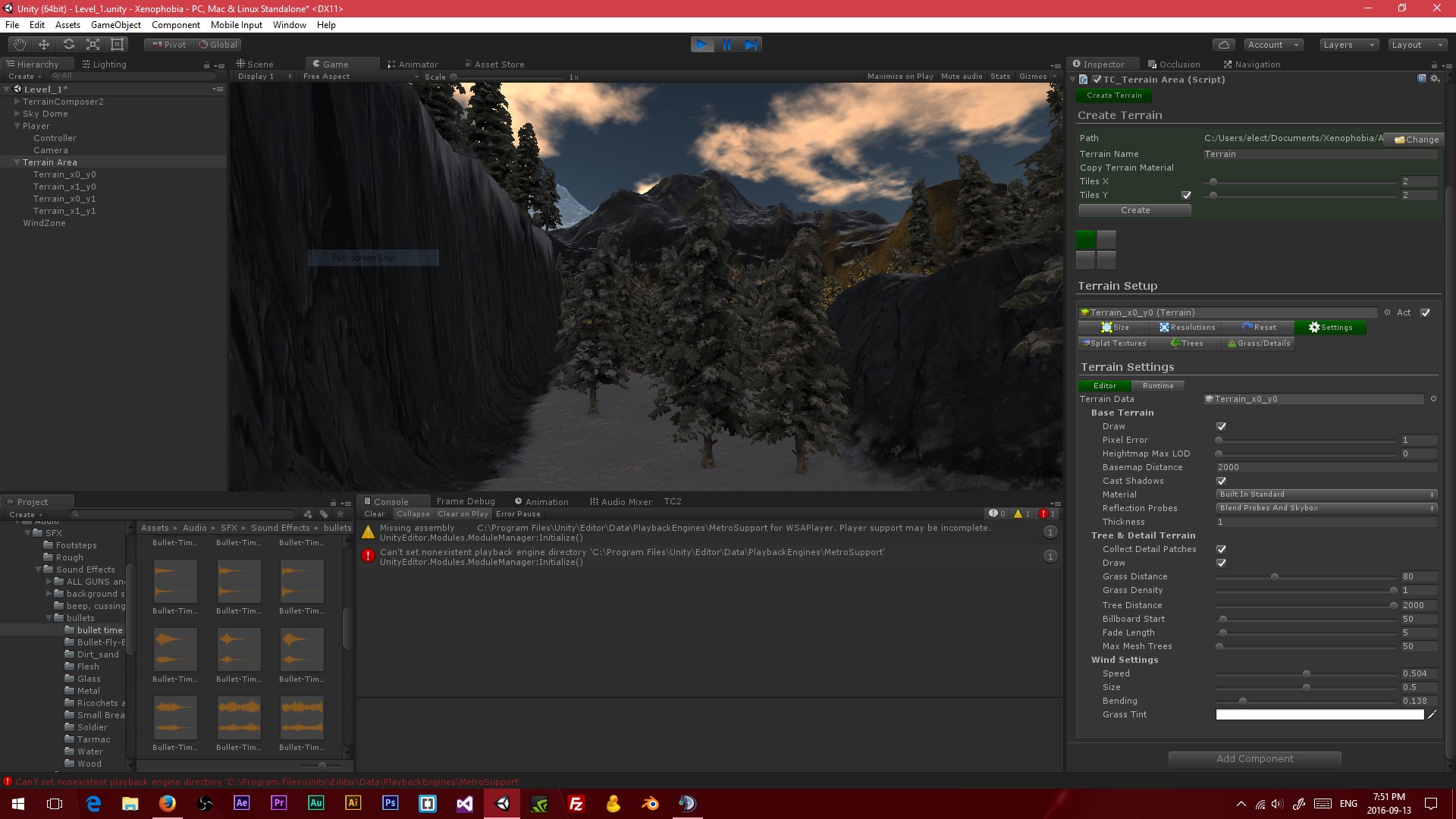Open After Effects from the taskbar
Viewport: 1456px width, 819px height.
point(242,804)
